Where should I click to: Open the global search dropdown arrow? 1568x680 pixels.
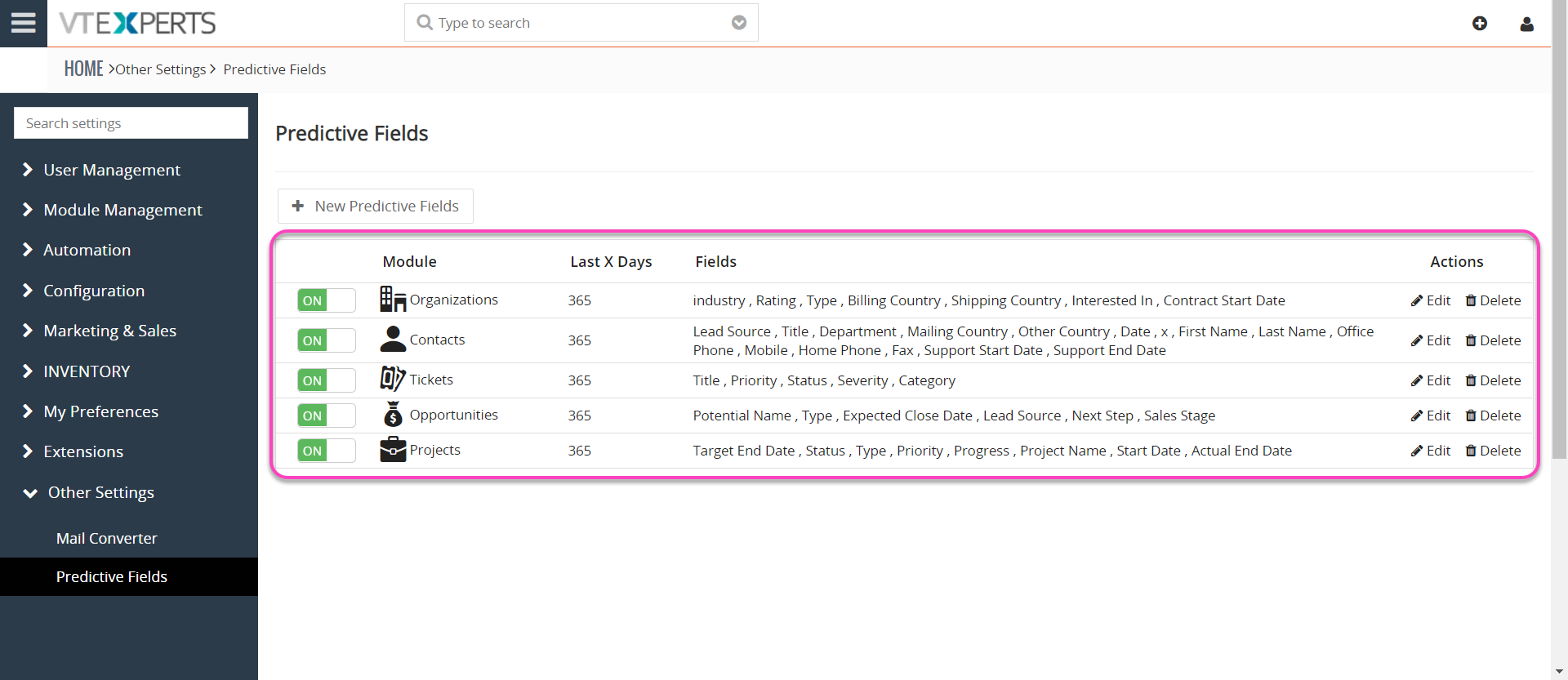[x=739, y=23]
